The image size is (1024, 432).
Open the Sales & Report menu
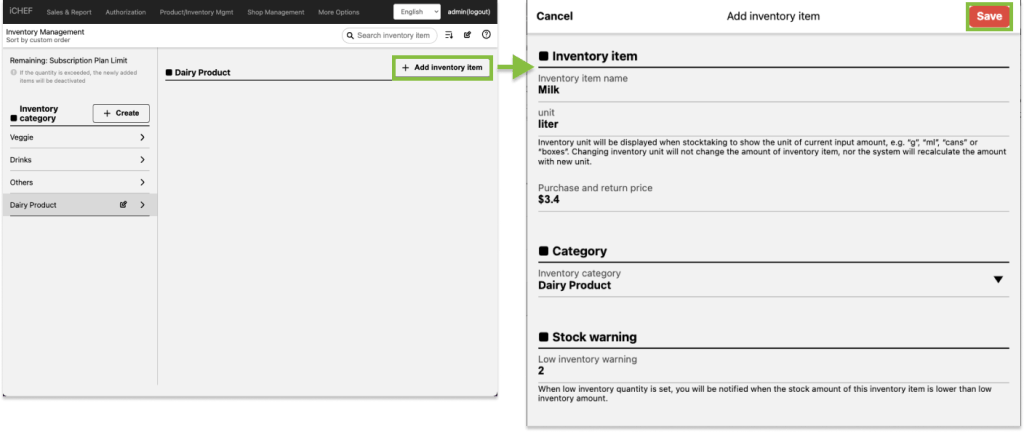(69, 12)
